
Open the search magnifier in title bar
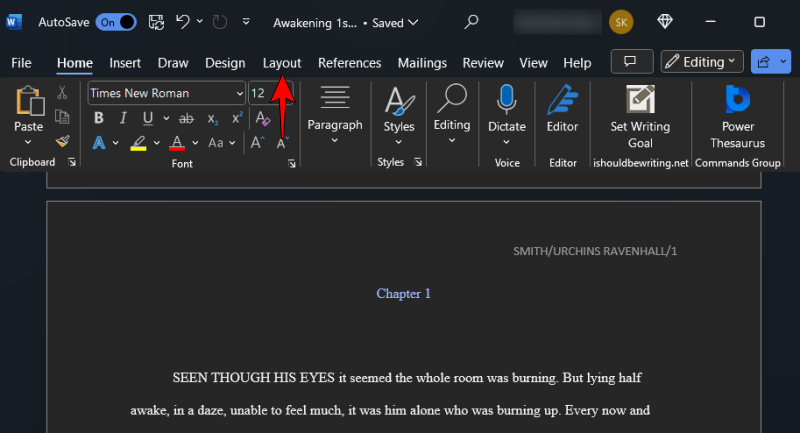[x=472, y=21]
